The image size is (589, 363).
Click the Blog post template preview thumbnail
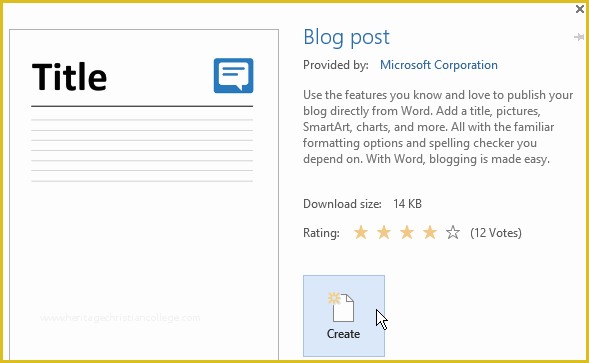click(144, 194)
